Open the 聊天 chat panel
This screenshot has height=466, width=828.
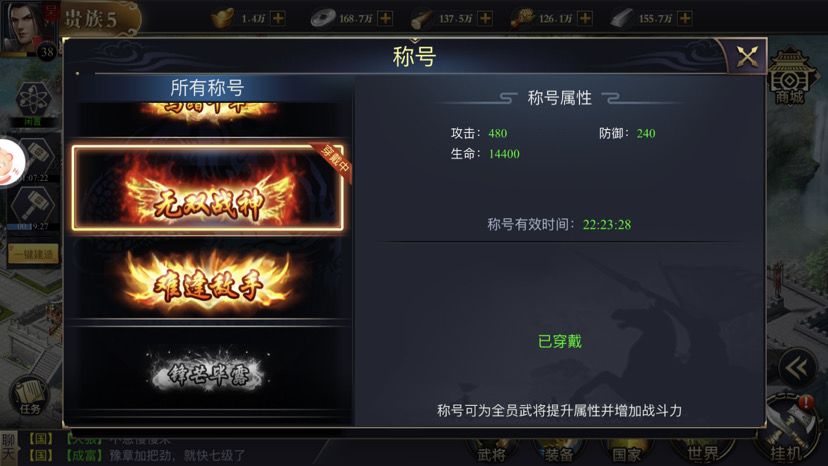coord(8,447)
